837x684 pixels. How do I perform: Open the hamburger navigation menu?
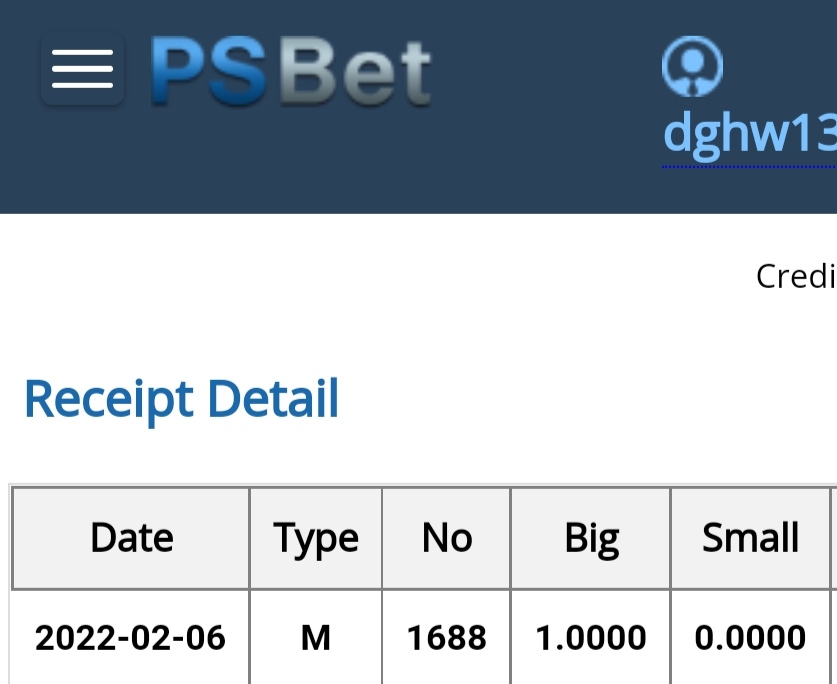pos(82,70)
